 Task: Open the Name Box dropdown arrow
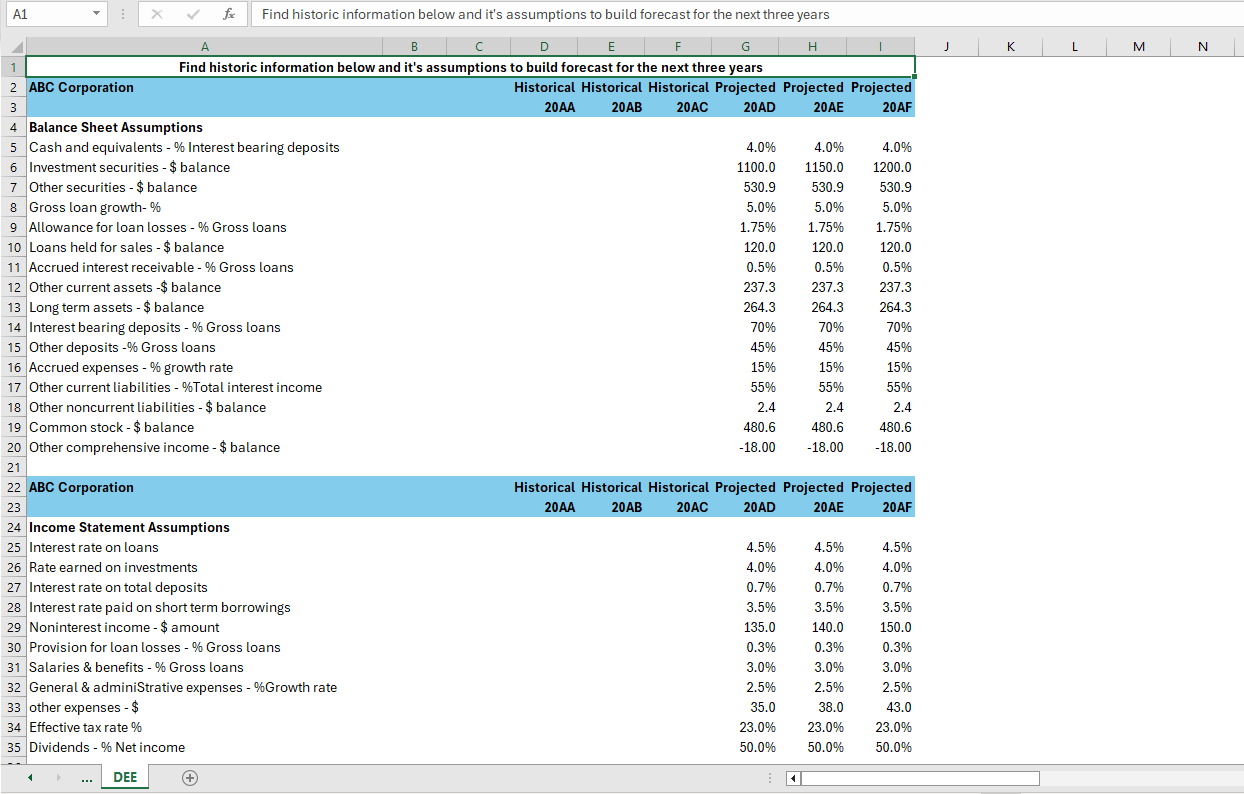(x=95, y=14)
